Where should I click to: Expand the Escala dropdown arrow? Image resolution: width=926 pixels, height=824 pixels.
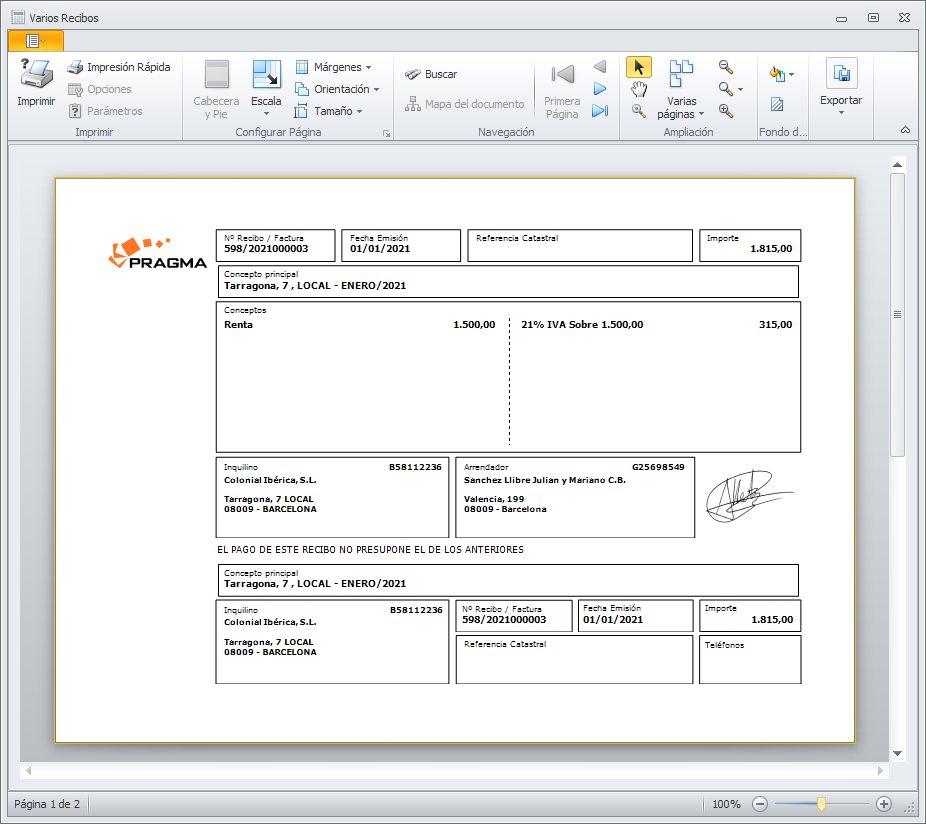tap(266, 113)
